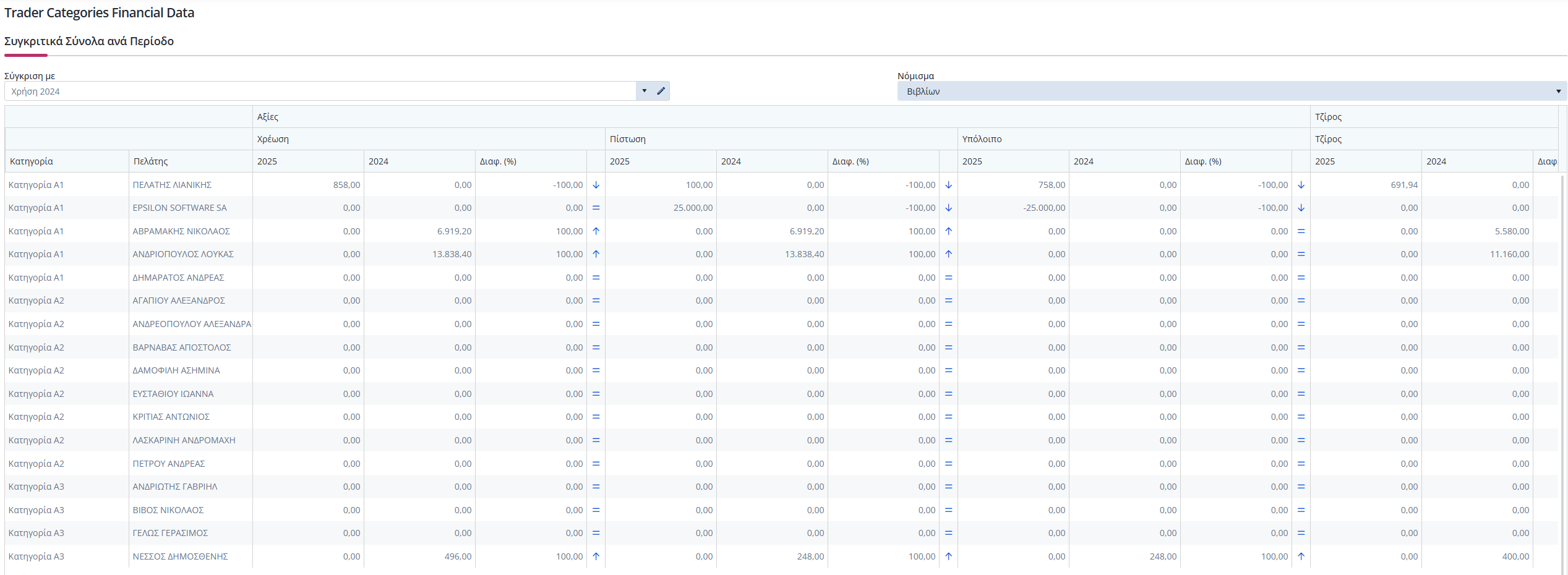The width and height of the screenshot is (1568, 575).
Task: Click the Trader Categories Financial Data title
Action: pos(99,13)
